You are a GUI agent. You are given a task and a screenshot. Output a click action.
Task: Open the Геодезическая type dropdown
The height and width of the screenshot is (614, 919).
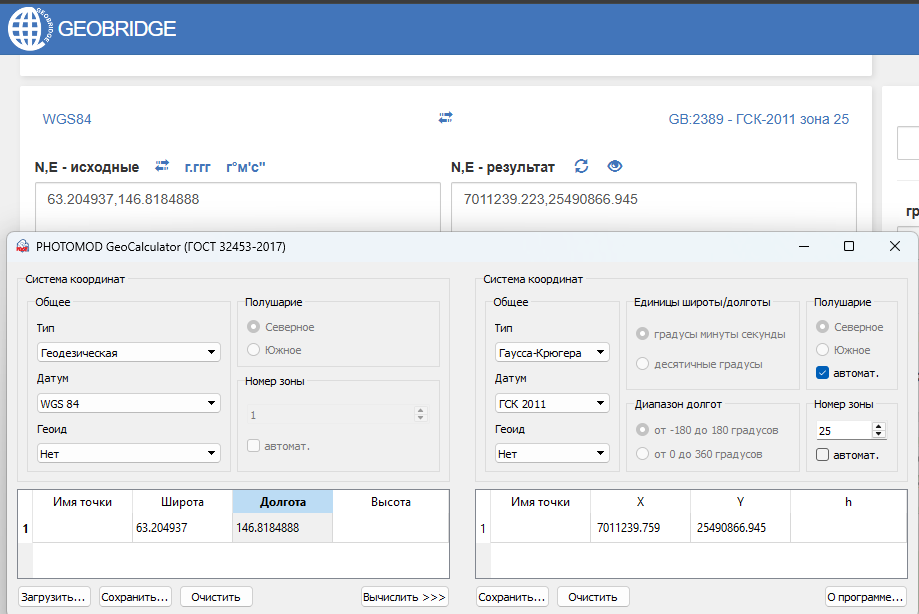point(128,352)
